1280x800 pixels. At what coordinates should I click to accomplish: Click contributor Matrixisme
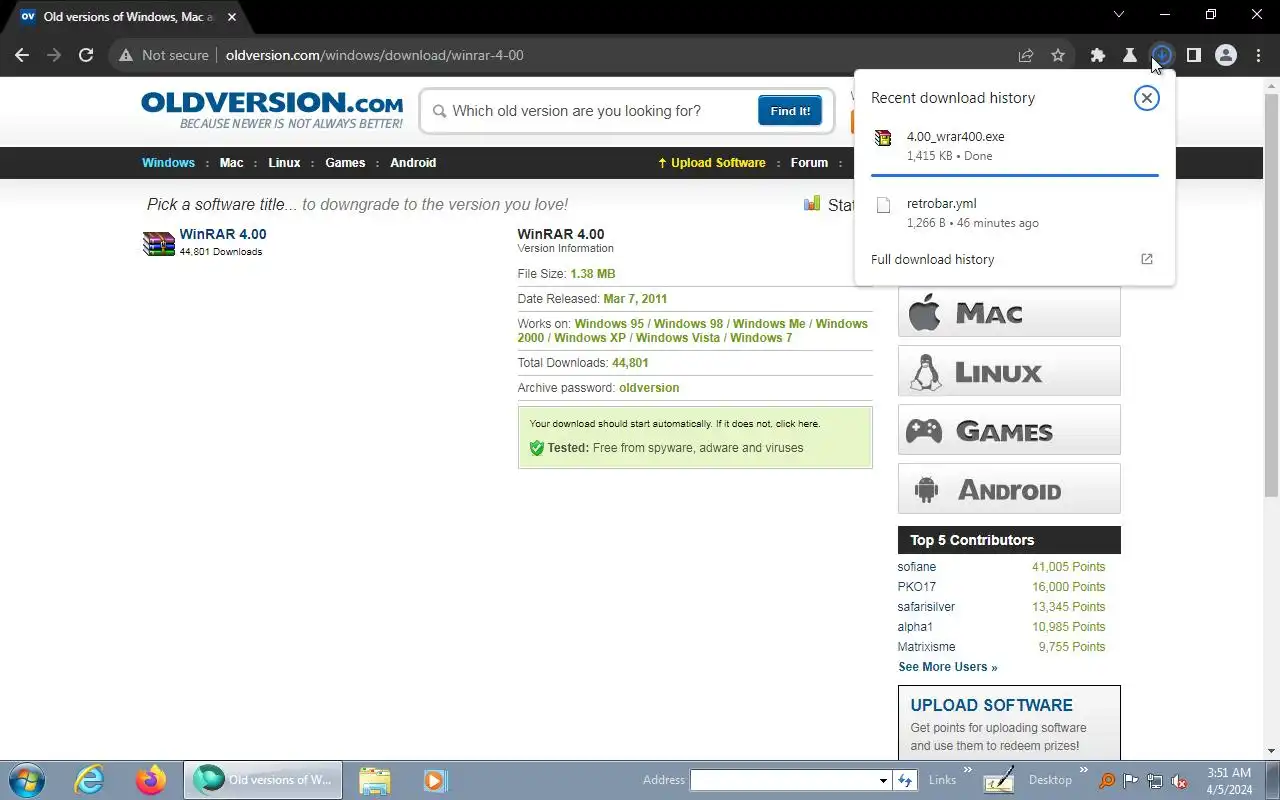click(926, 647)
